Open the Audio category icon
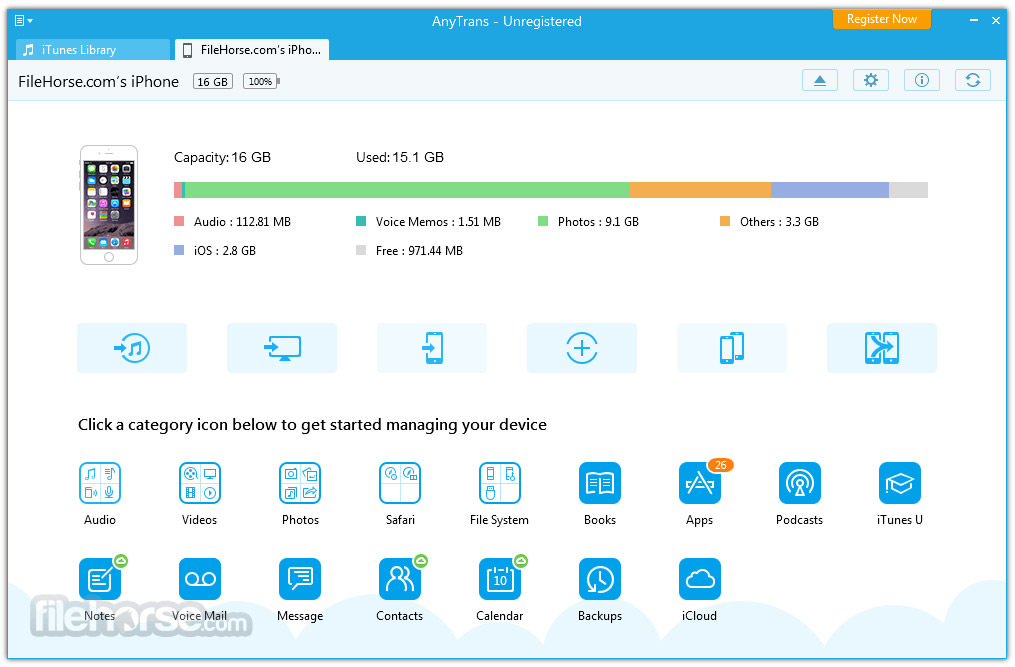Image resolution: width=1015 pixels, height=667 pixels. pos(100,483)
